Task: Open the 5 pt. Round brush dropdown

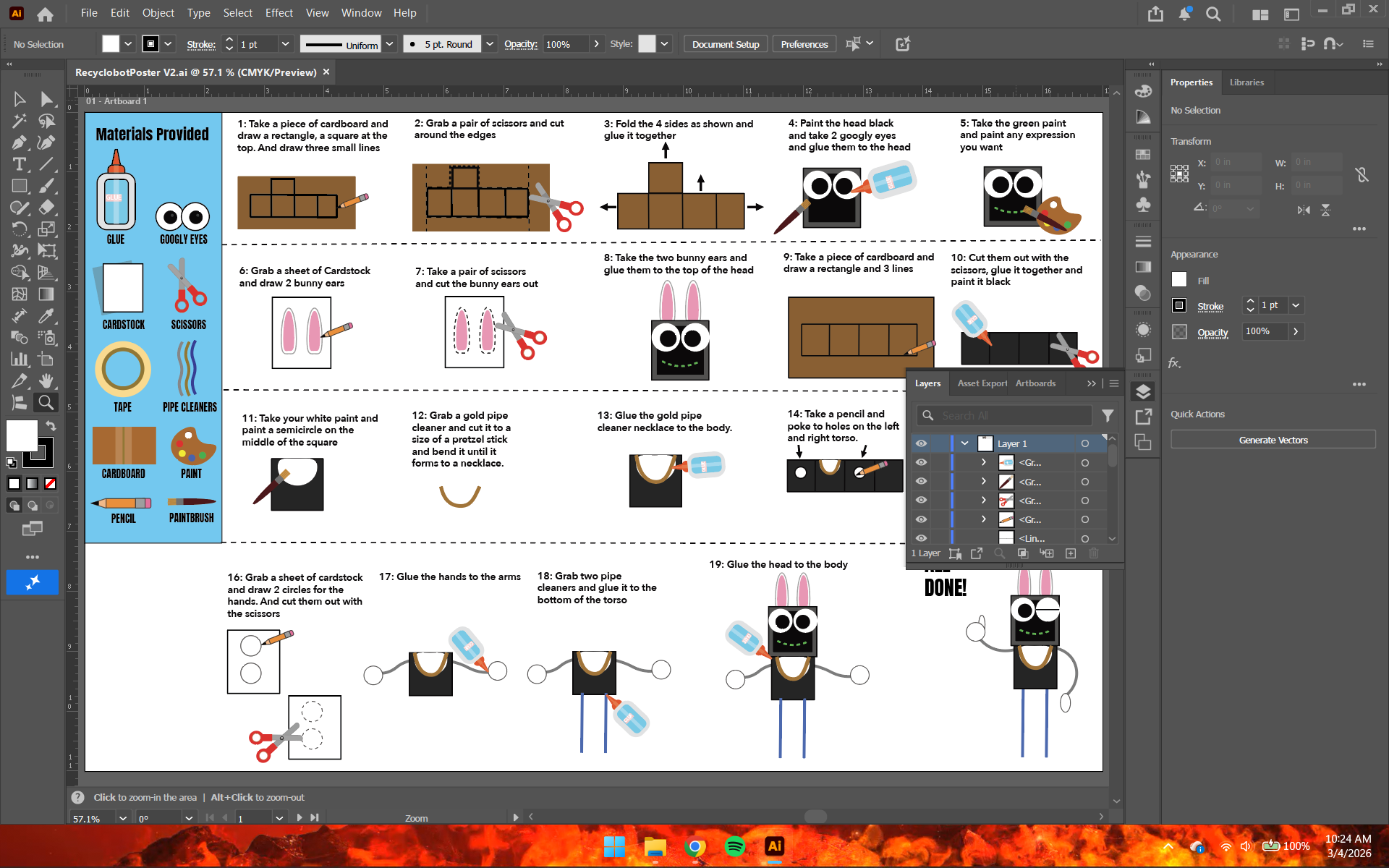Action: point(490,44)
